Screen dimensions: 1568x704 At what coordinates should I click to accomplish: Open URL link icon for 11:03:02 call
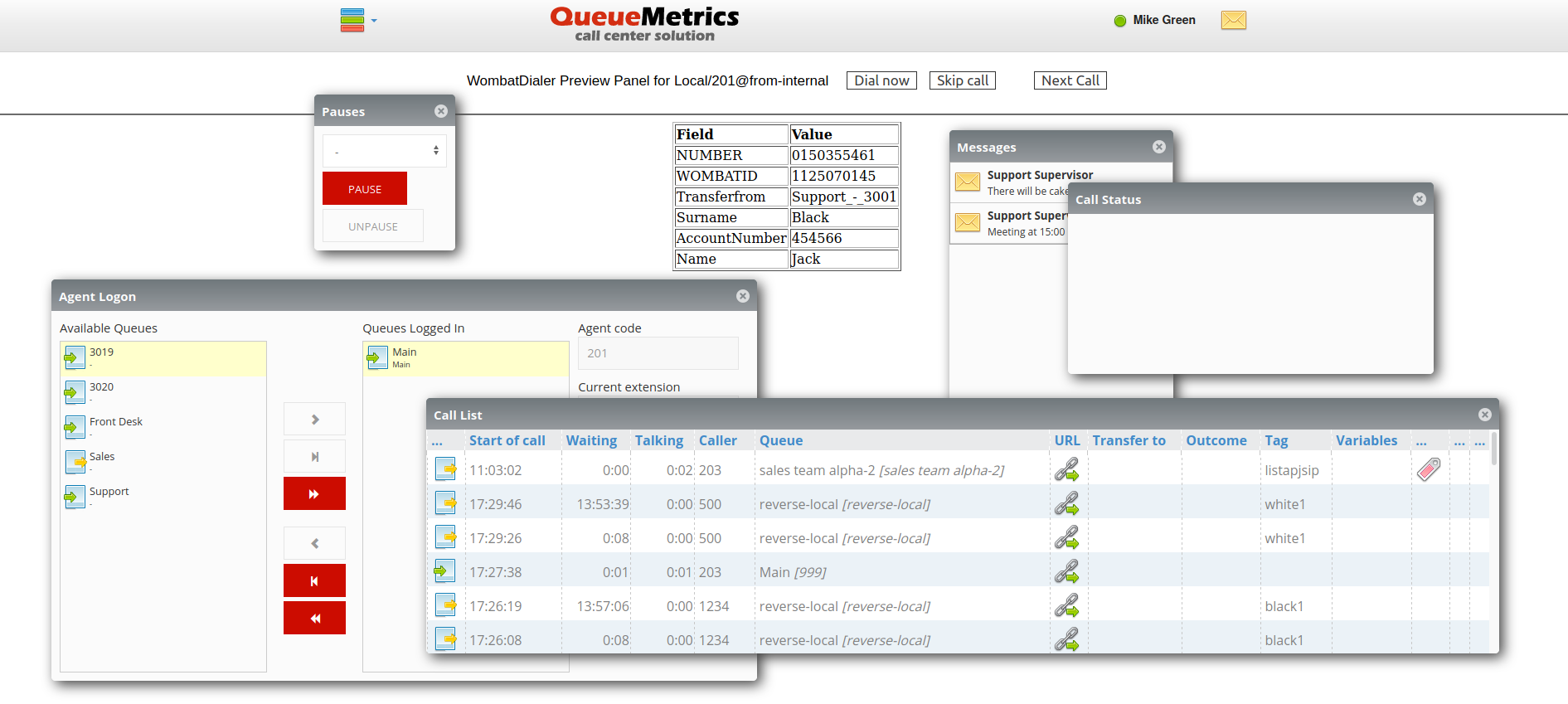(1066, 470)
